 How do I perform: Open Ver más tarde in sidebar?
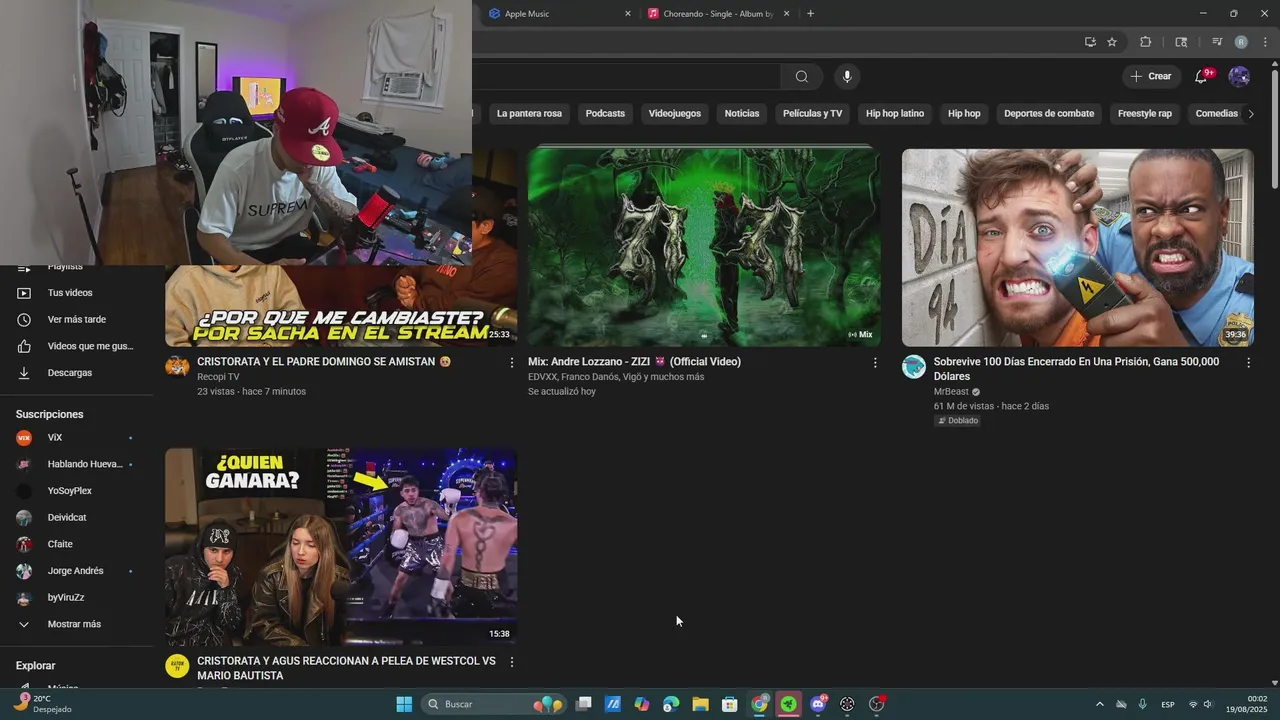[x=77, y=320]
